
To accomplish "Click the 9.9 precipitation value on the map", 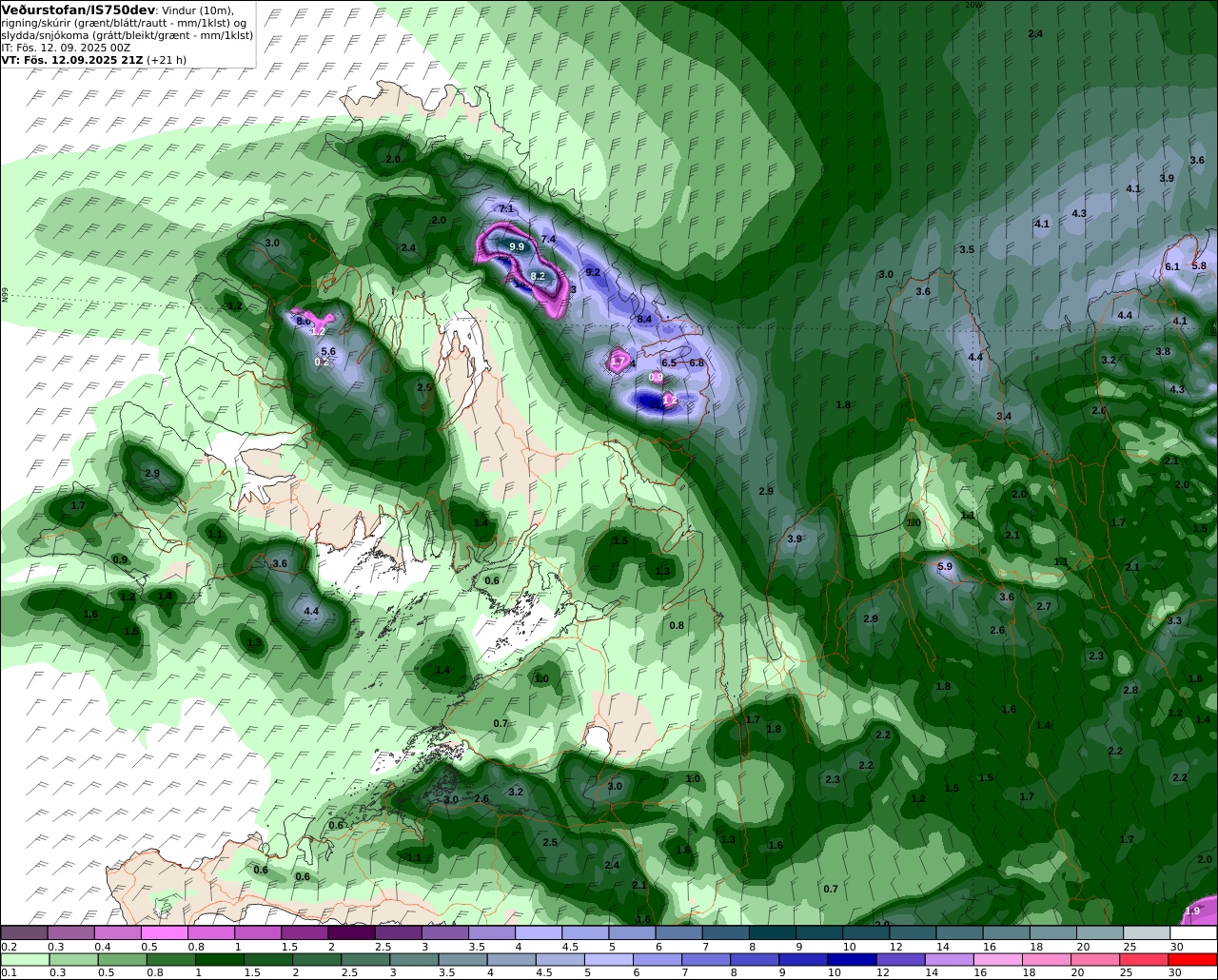I will pyautogui.click(x=517, y=246).
